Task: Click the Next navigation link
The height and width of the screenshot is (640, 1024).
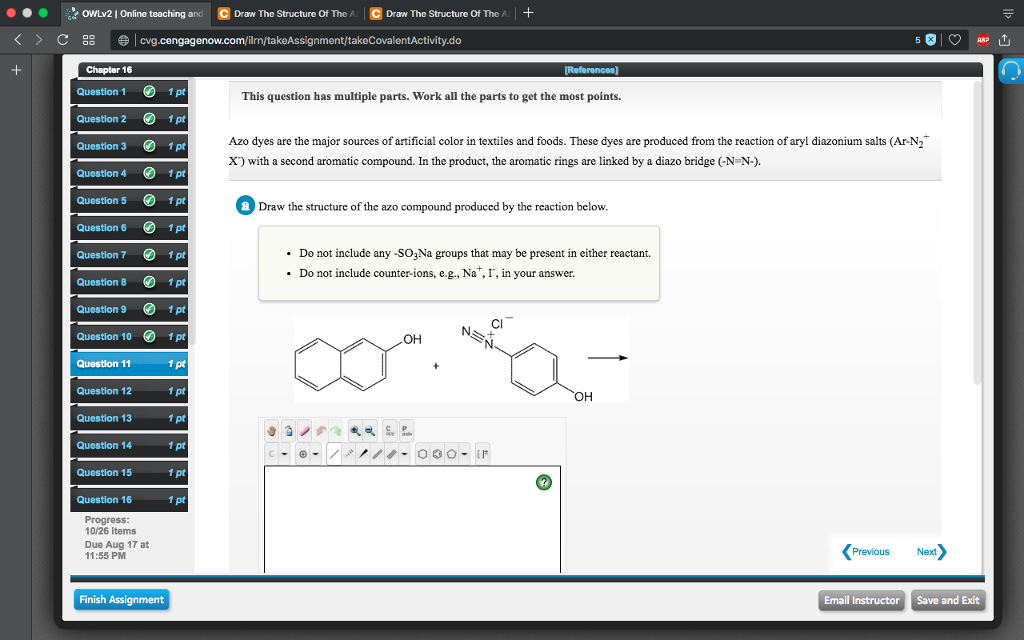Action: coord(927,551)
